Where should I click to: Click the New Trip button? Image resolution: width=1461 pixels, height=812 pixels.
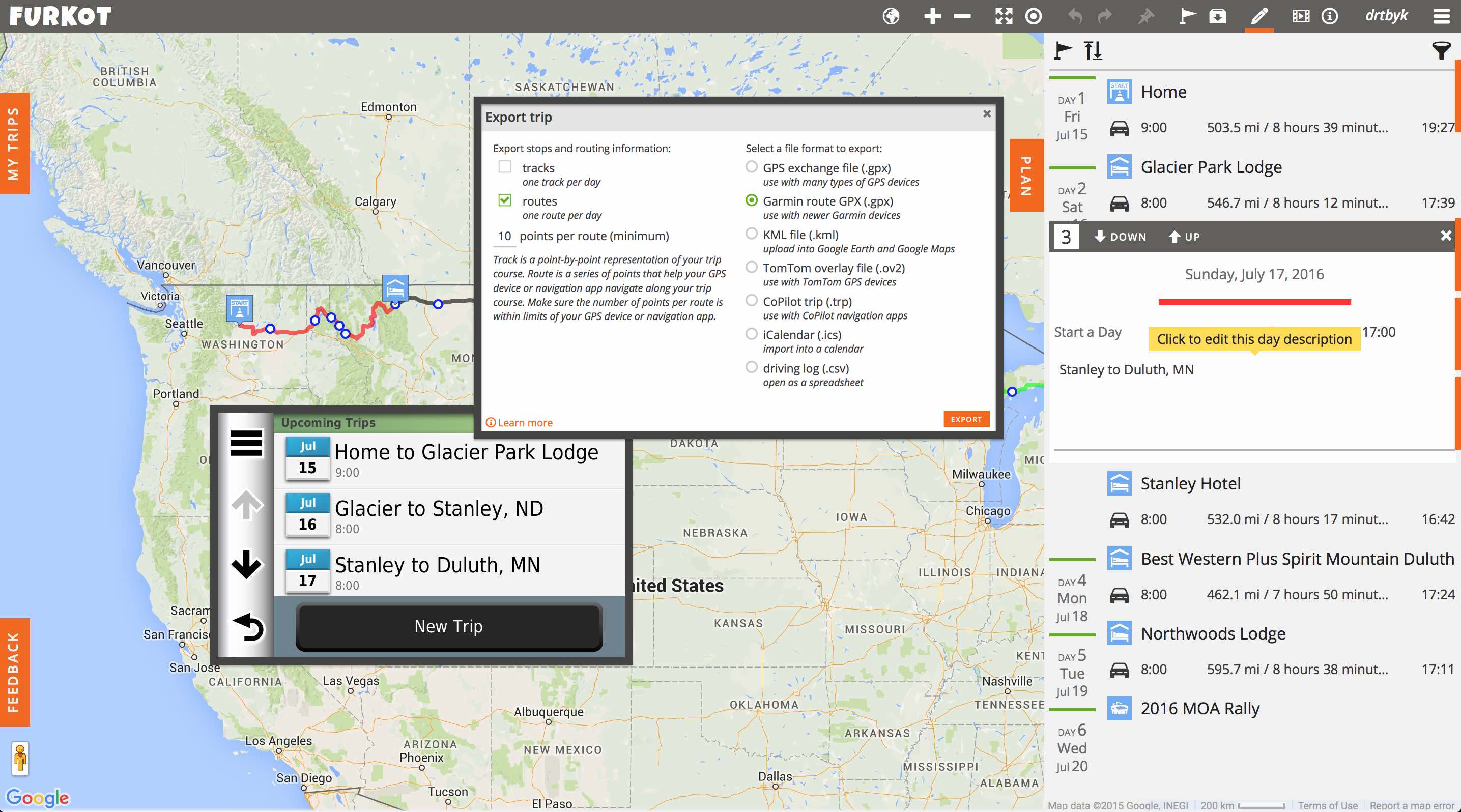click(449, 627)
